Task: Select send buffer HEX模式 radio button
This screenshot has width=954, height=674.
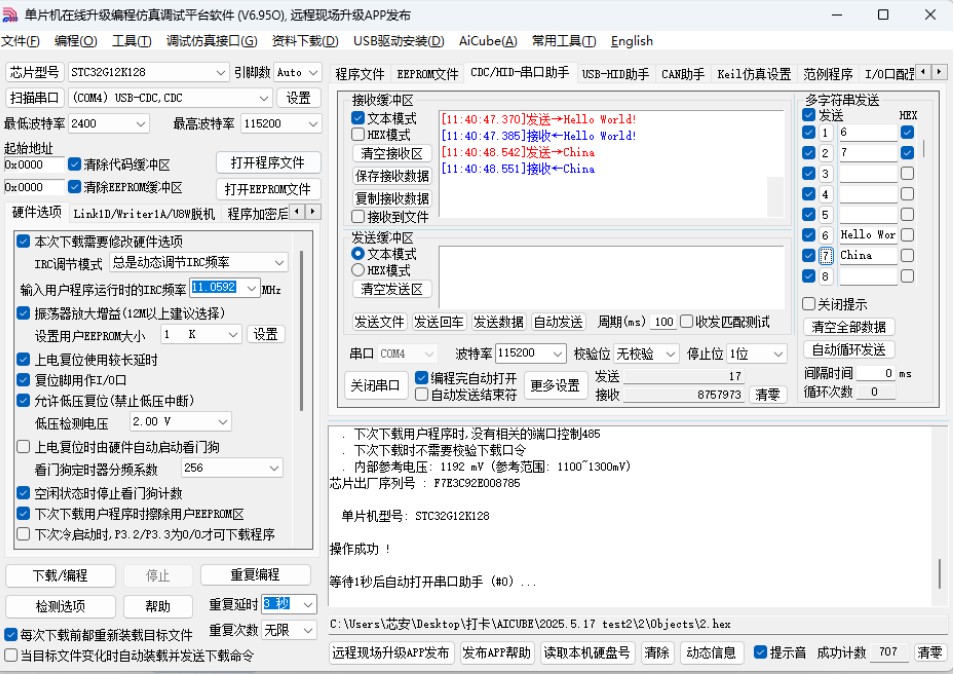Action: pyautogui.click(x=358, y=270)
